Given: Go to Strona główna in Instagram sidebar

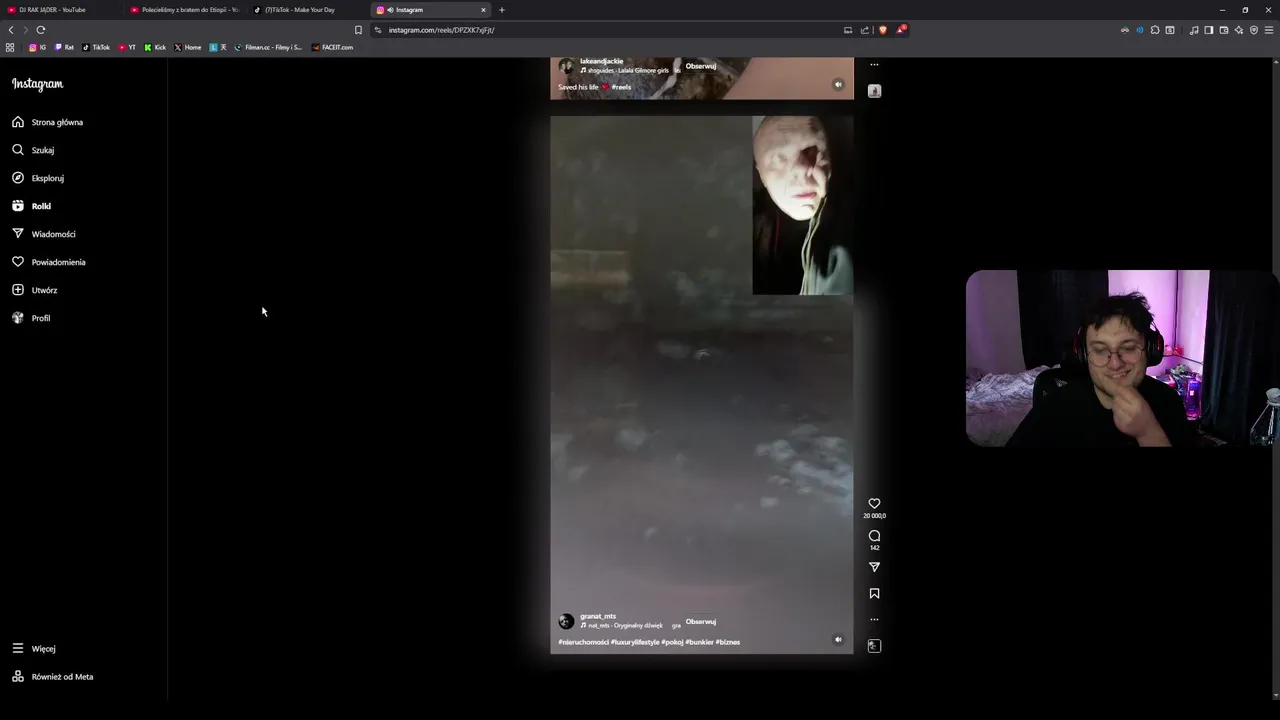Looking at the screenshot, I should (48, 122).
